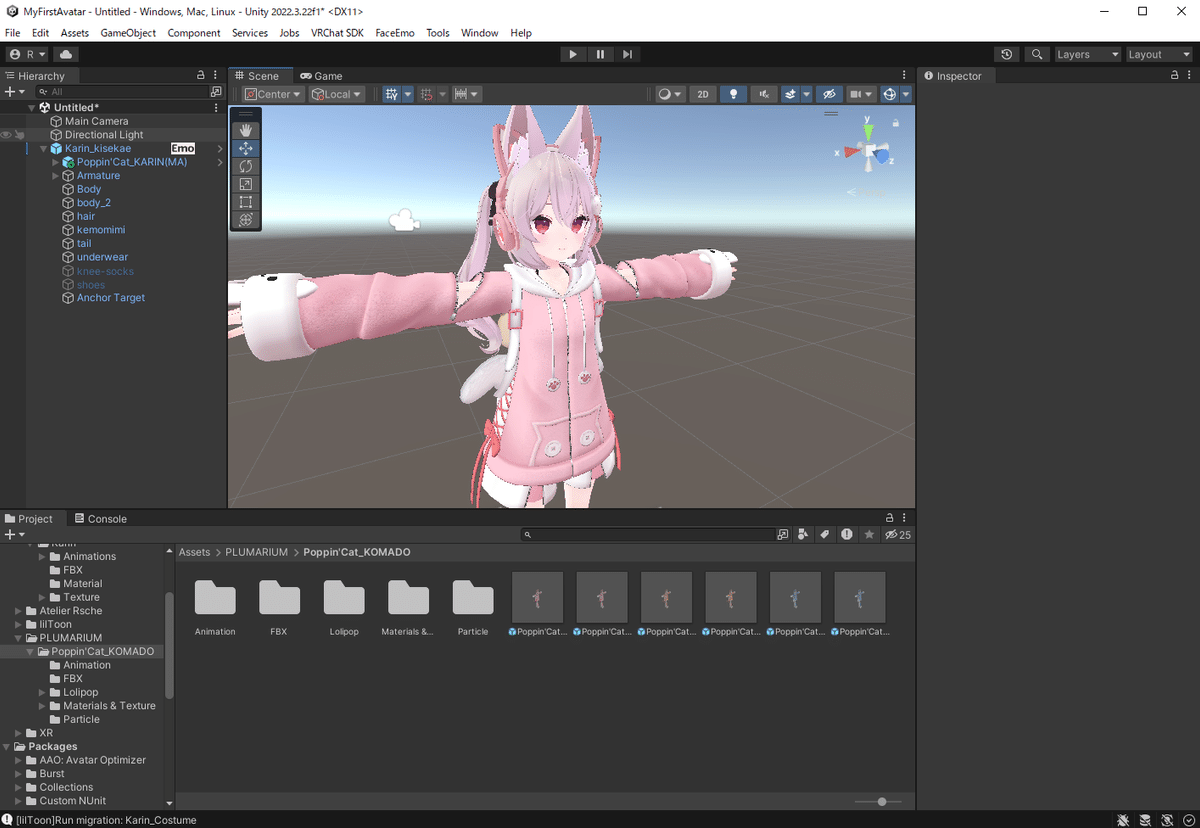Select the AAO: Avatar Optimizer package folder

coord(92,760)
